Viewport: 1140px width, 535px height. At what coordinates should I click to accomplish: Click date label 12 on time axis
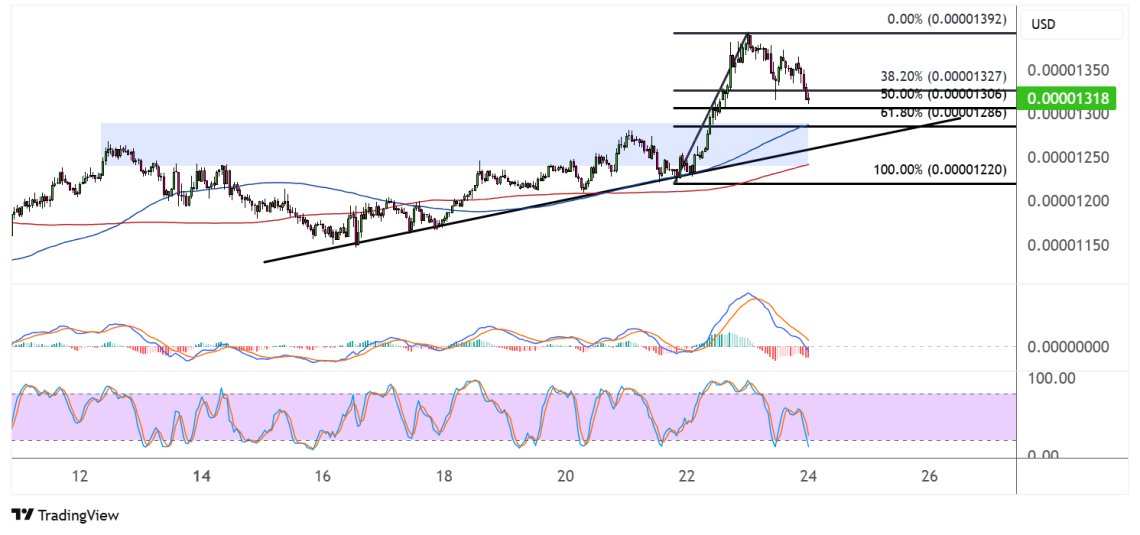click(81, 476)
